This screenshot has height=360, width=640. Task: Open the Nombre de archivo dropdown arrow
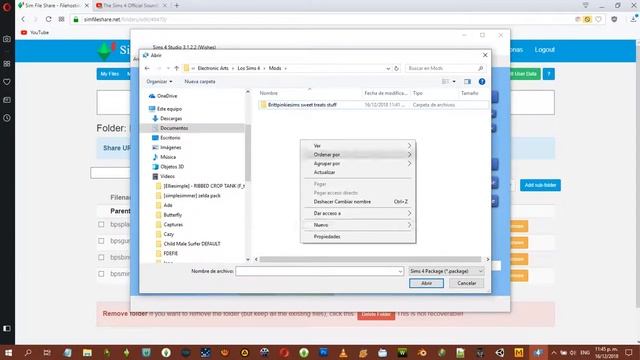[400, 271]
